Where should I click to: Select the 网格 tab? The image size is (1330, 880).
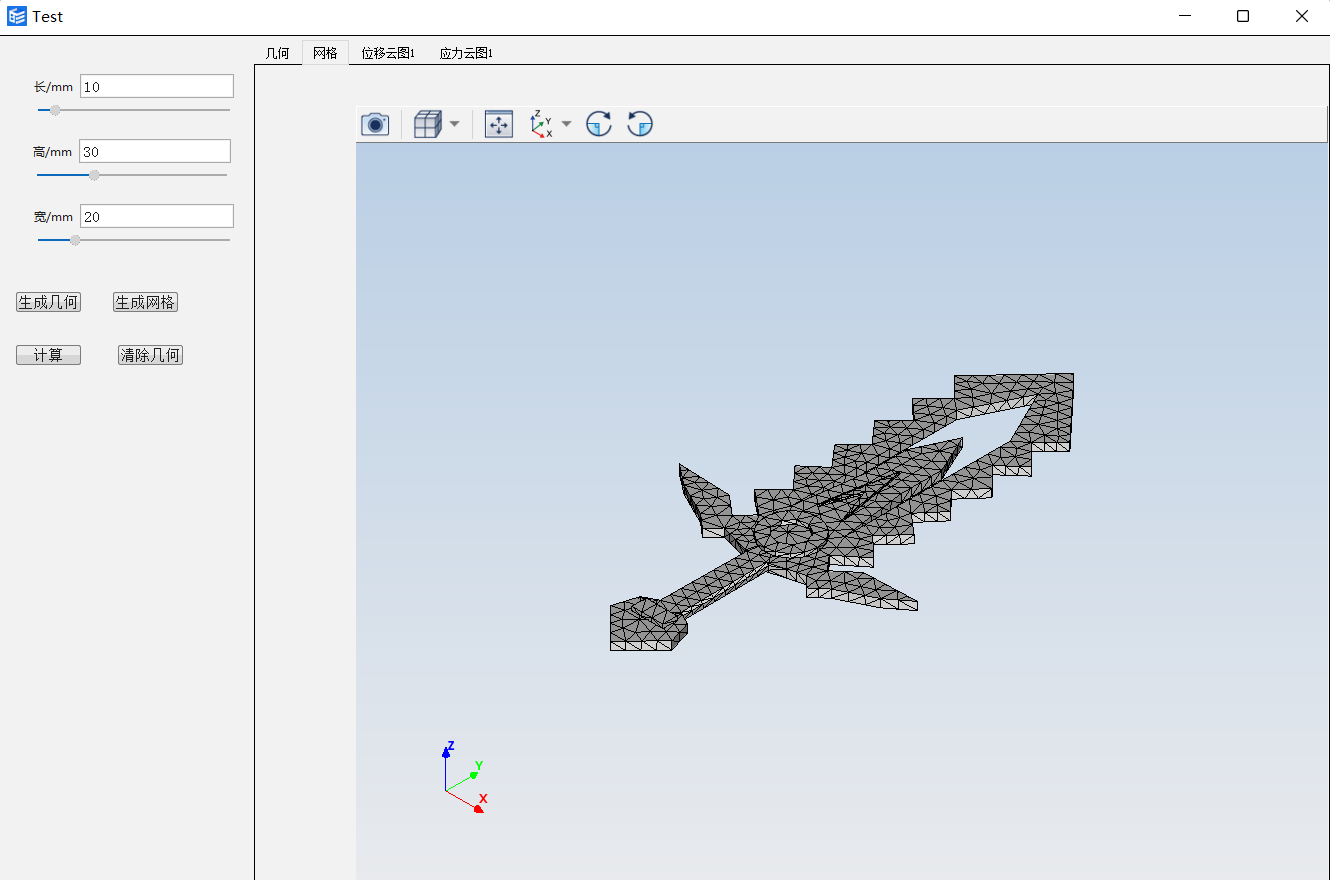pos(325,53)
